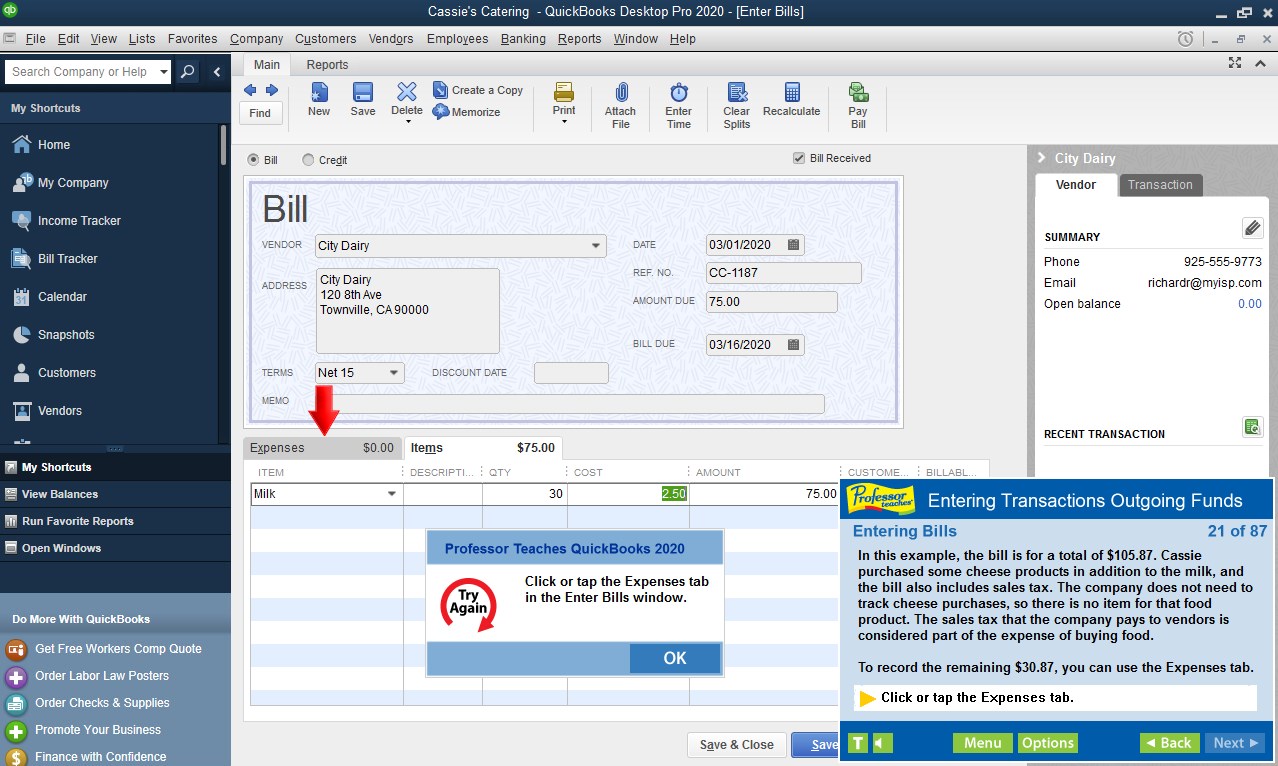Open search scope dropdown arrow
Image resolution: width=1278 pixels, height=766 pixels.
click(164, 72)
